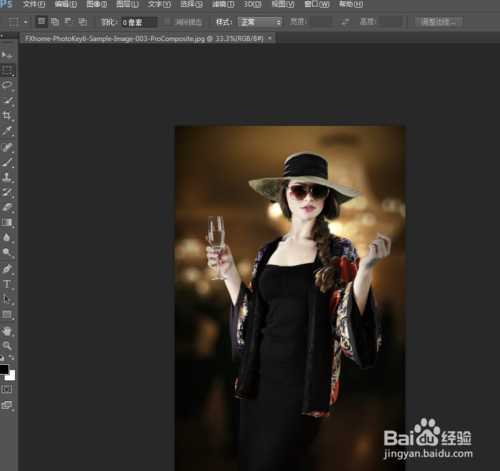Choose New Selection mode in options bar
The height and width of the screenshot is (471, 500).
(42, 22)
